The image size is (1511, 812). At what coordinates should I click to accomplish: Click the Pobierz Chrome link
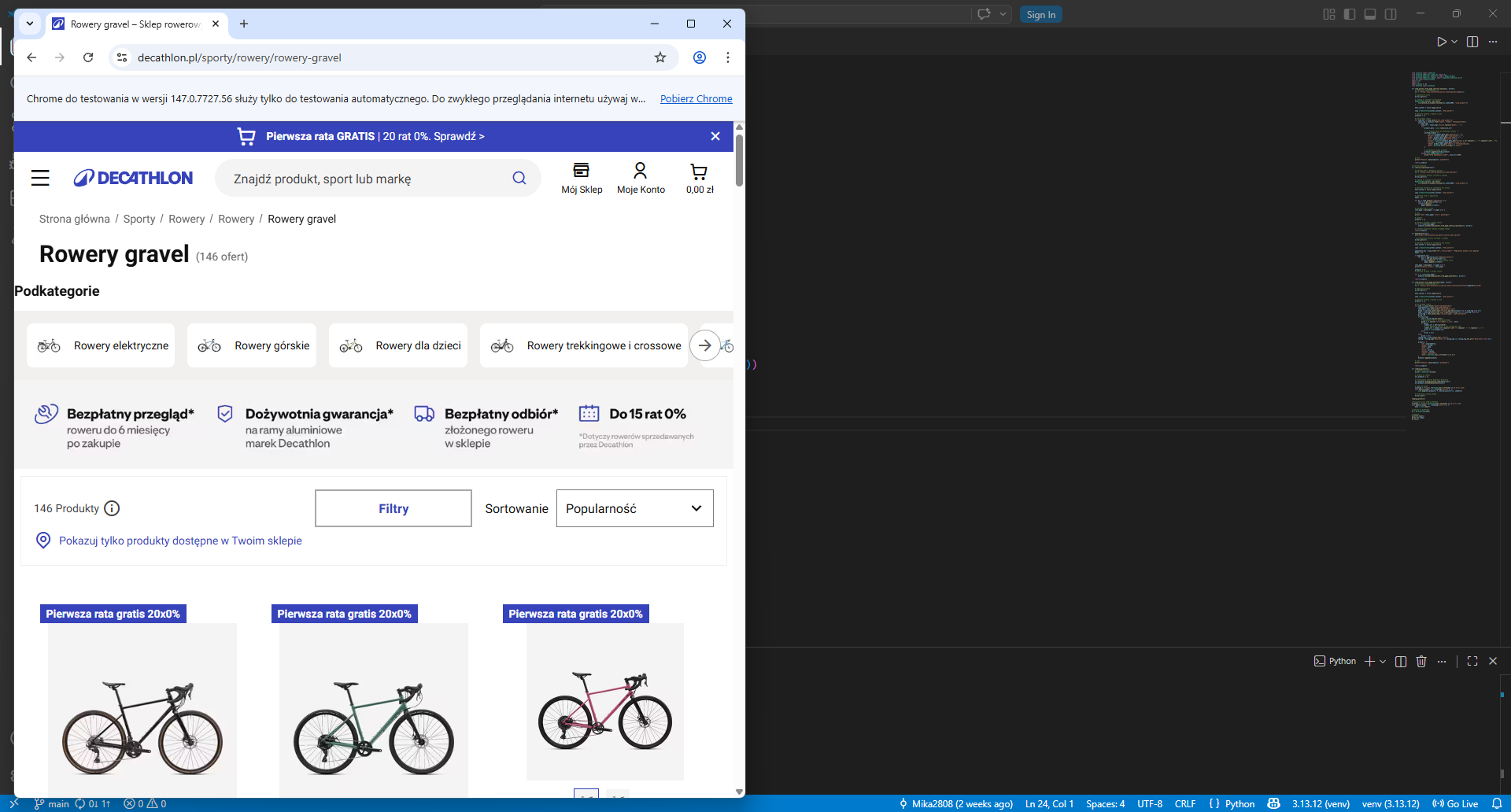pos(696,98)
